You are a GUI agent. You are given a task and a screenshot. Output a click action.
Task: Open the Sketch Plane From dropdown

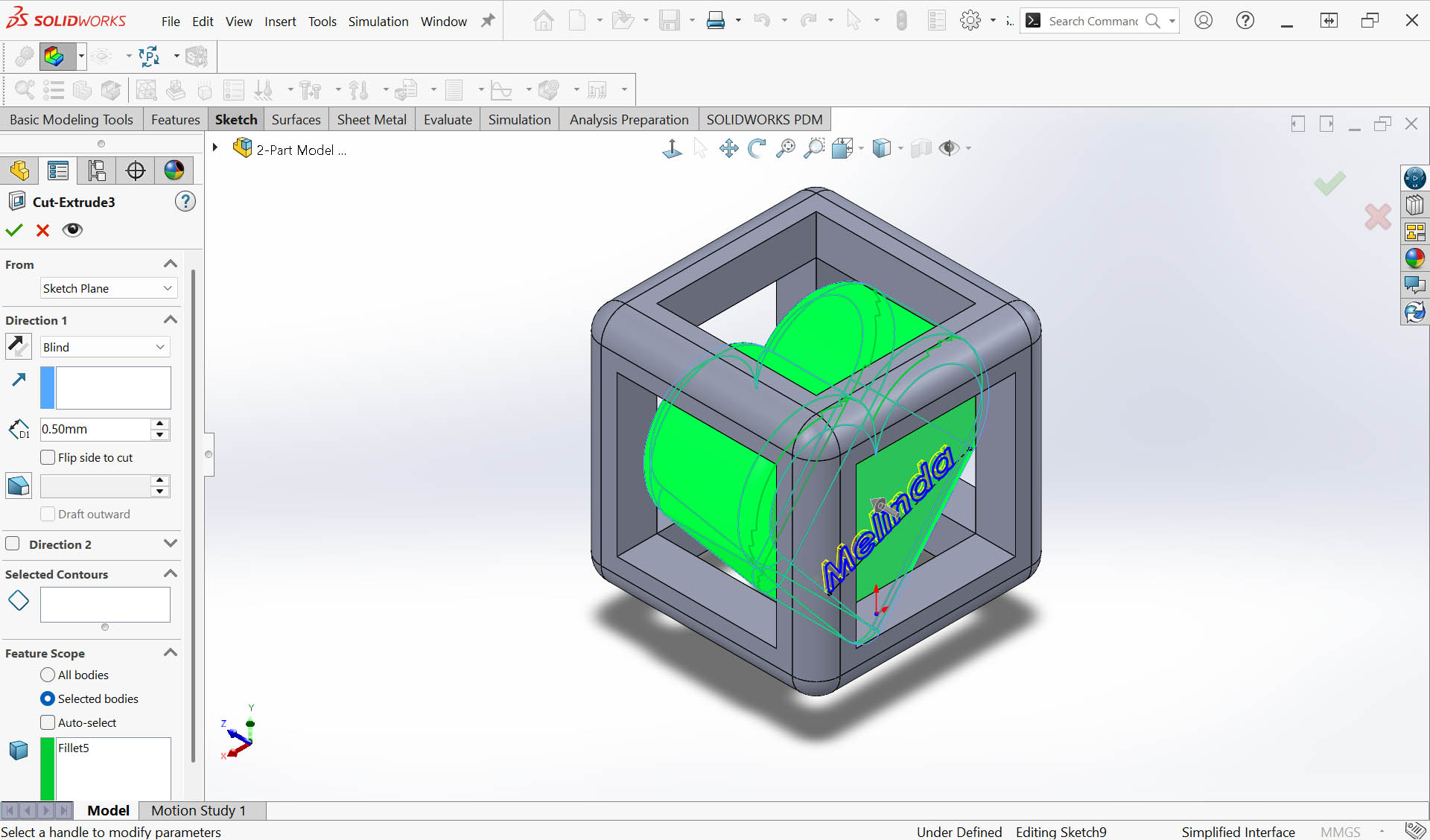click(x=107, y=288)
